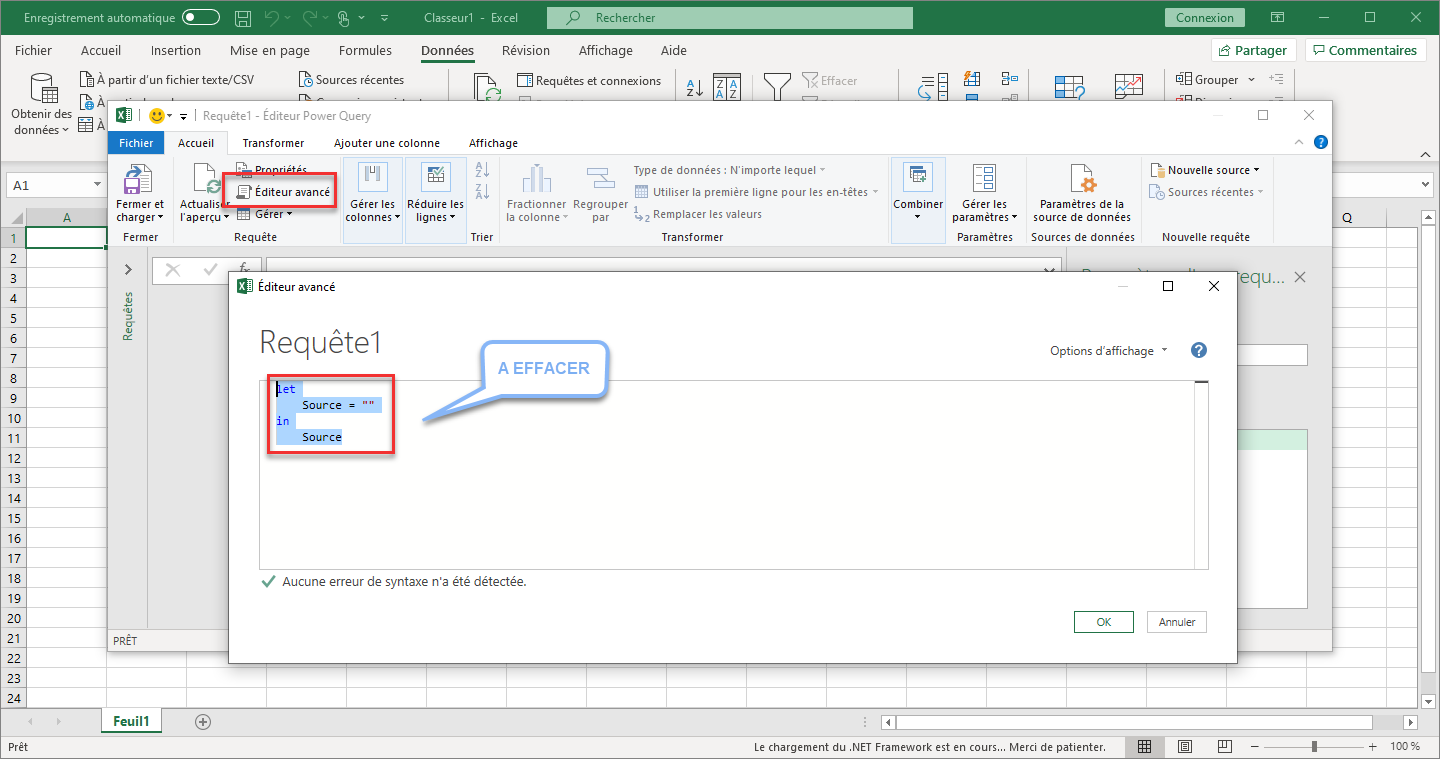Toggle the Enregistrement automatique switch
1440x759 pixels.
click(201, 18)
